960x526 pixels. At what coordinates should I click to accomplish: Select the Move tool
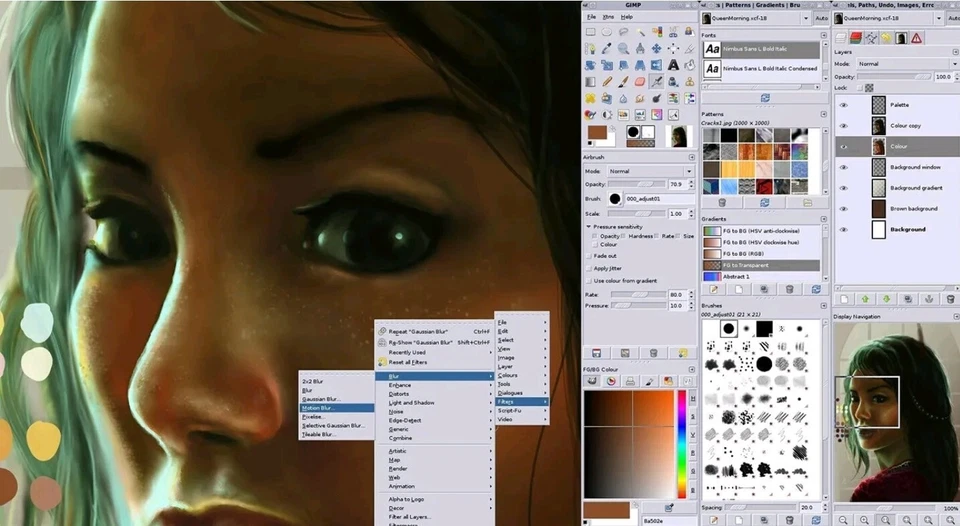pyautogui.click(x=657, y=48)
